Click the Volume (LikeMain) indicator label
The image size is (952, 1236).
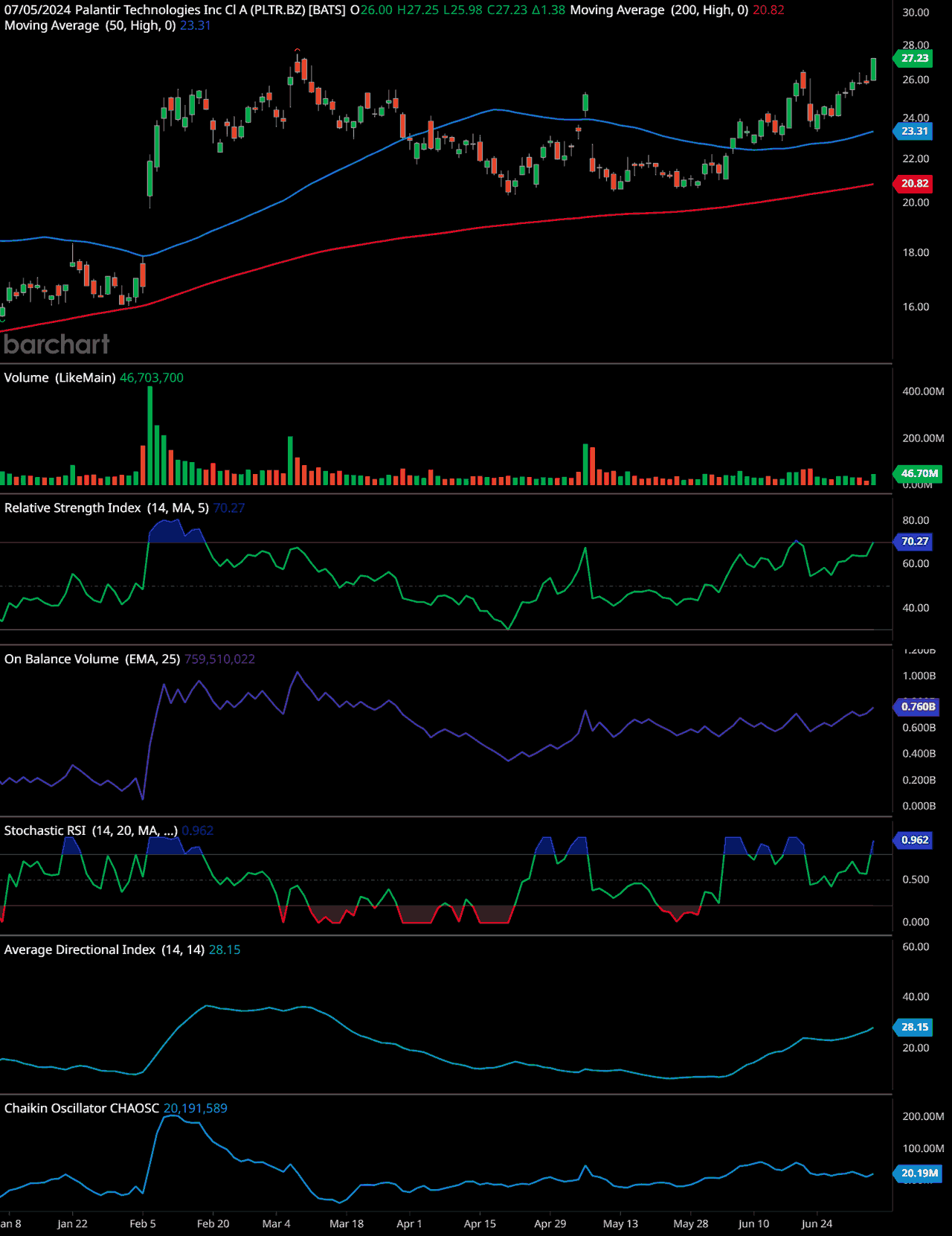pyautogui.click(x=59, y=378)
